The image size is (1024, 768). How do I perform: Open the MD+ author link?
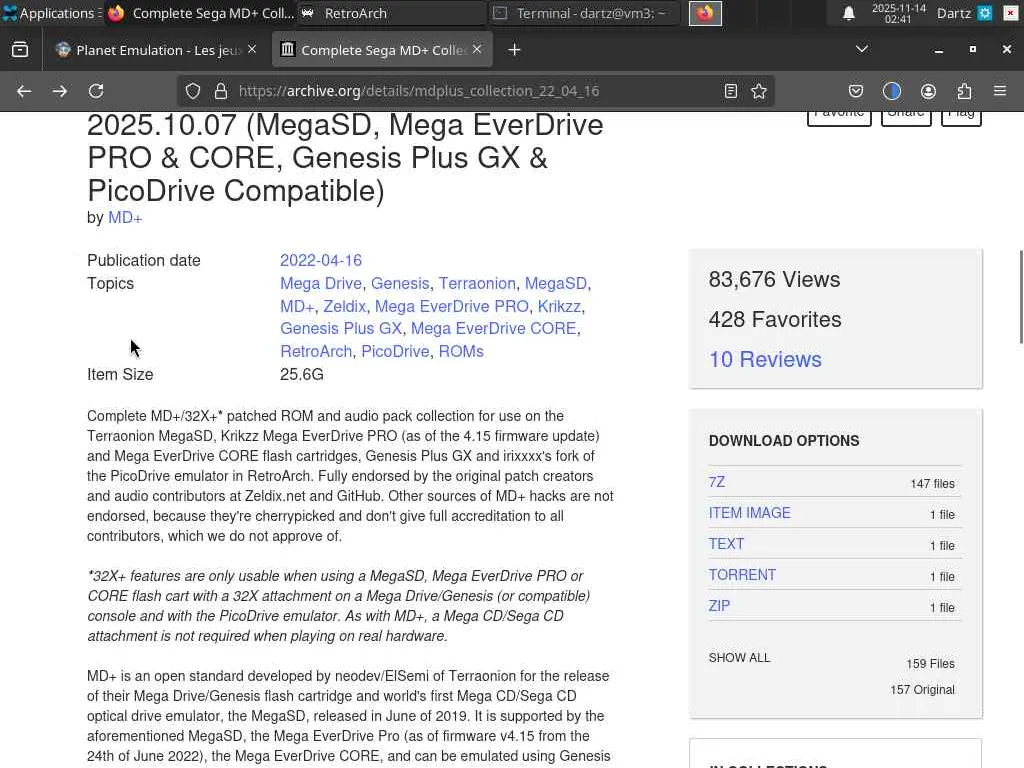click(125, 218)
